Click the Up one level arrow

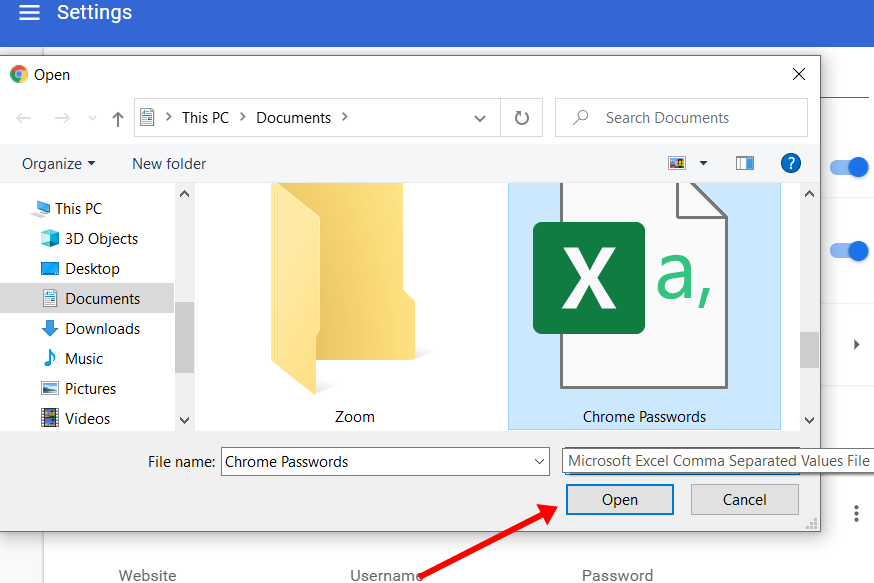click(x=118, y=118)
